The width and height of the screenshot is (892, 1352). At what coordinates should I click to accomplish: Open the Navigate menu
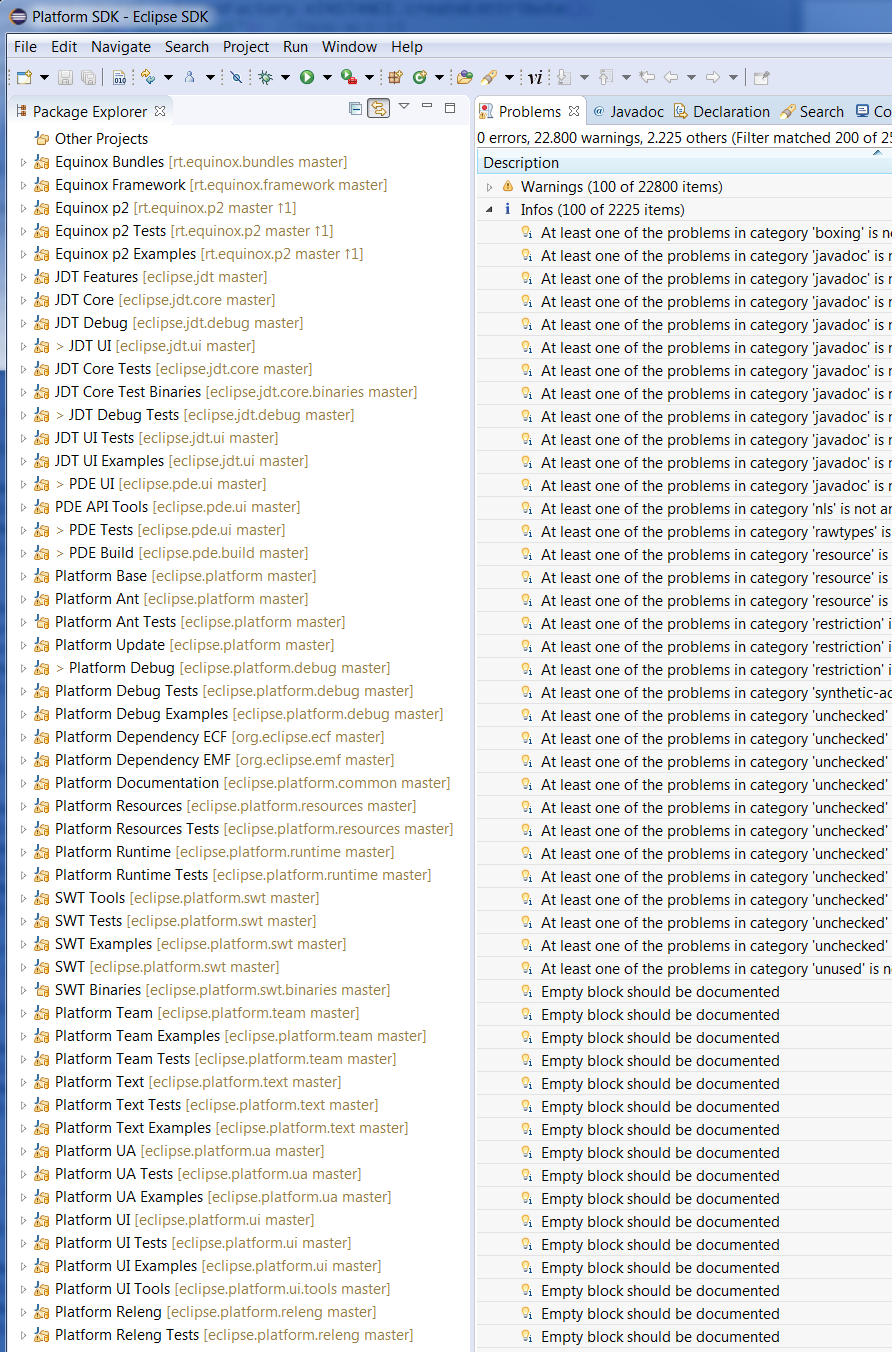pos(121,47)
